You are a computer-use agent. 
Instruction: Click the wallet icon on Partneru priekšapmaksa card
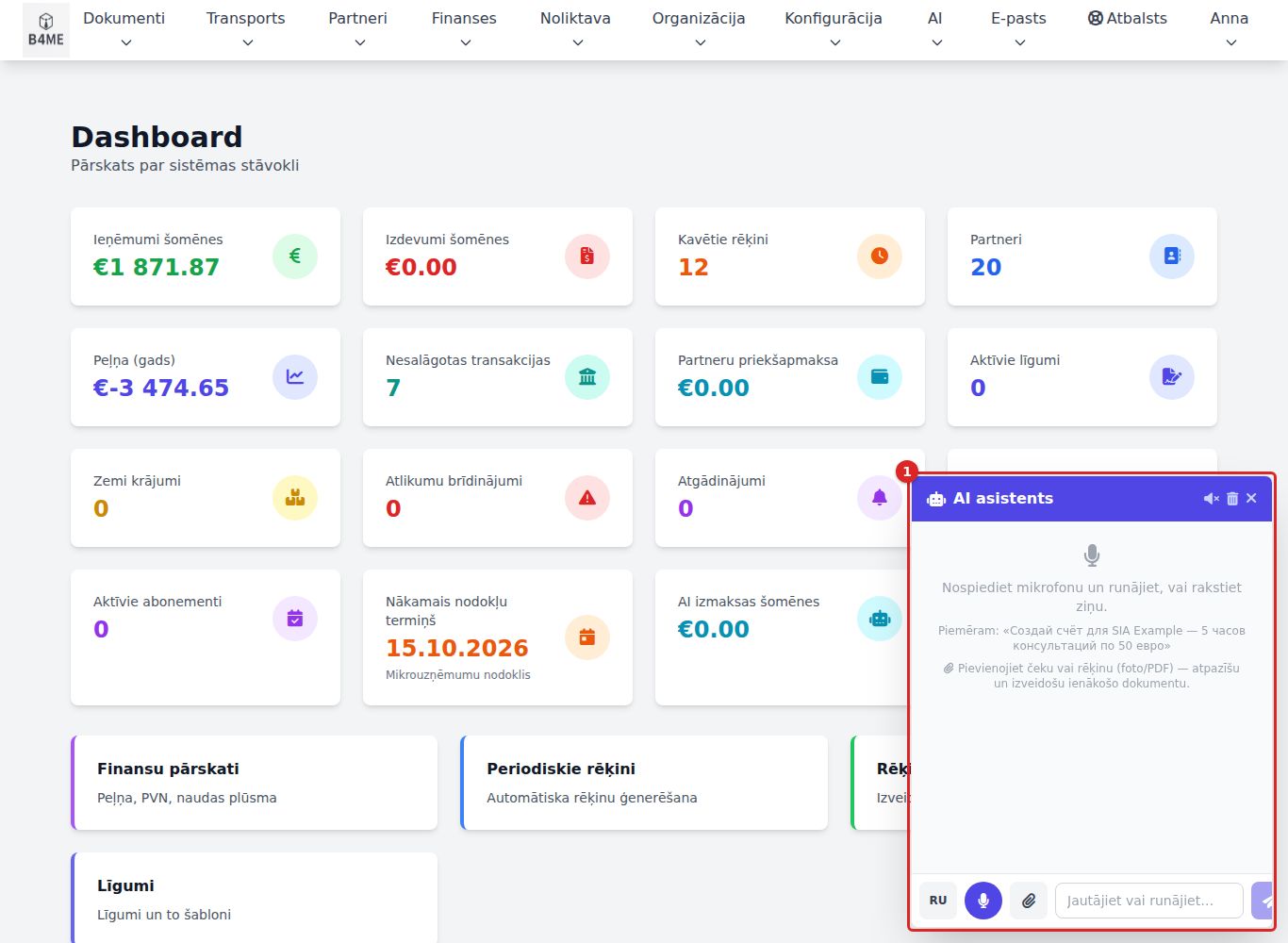(880, 376)
